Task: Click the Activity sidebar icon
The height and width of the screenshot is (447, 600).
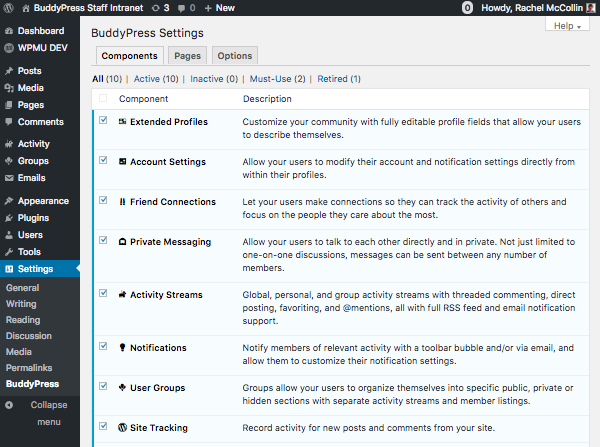Action: tap(9, 144)
